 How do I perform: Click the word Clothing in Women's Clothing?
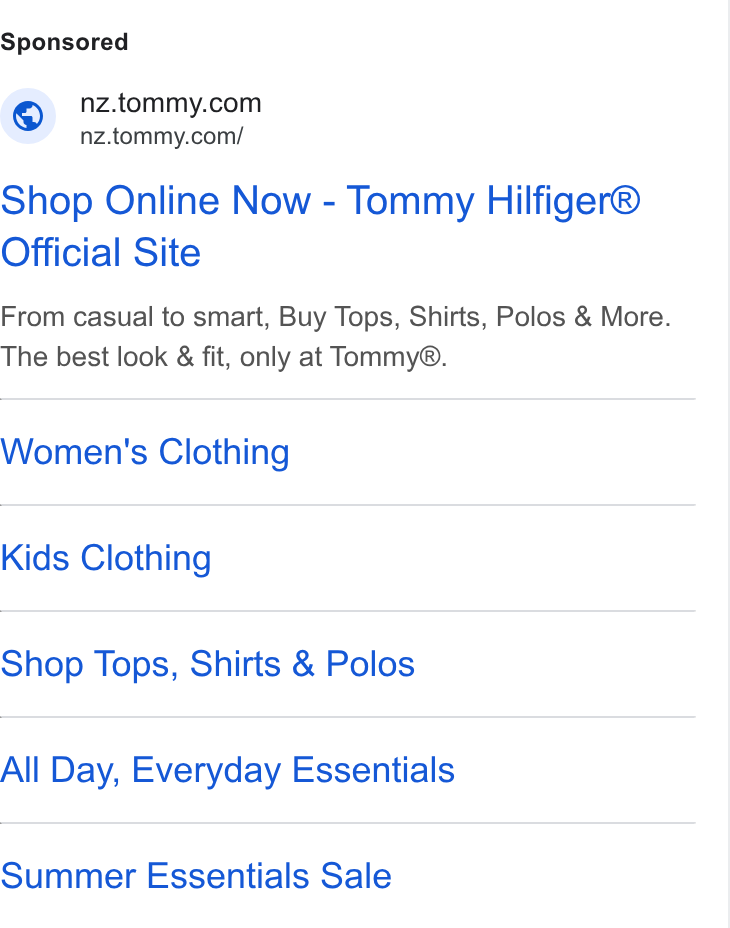[224, 452]
